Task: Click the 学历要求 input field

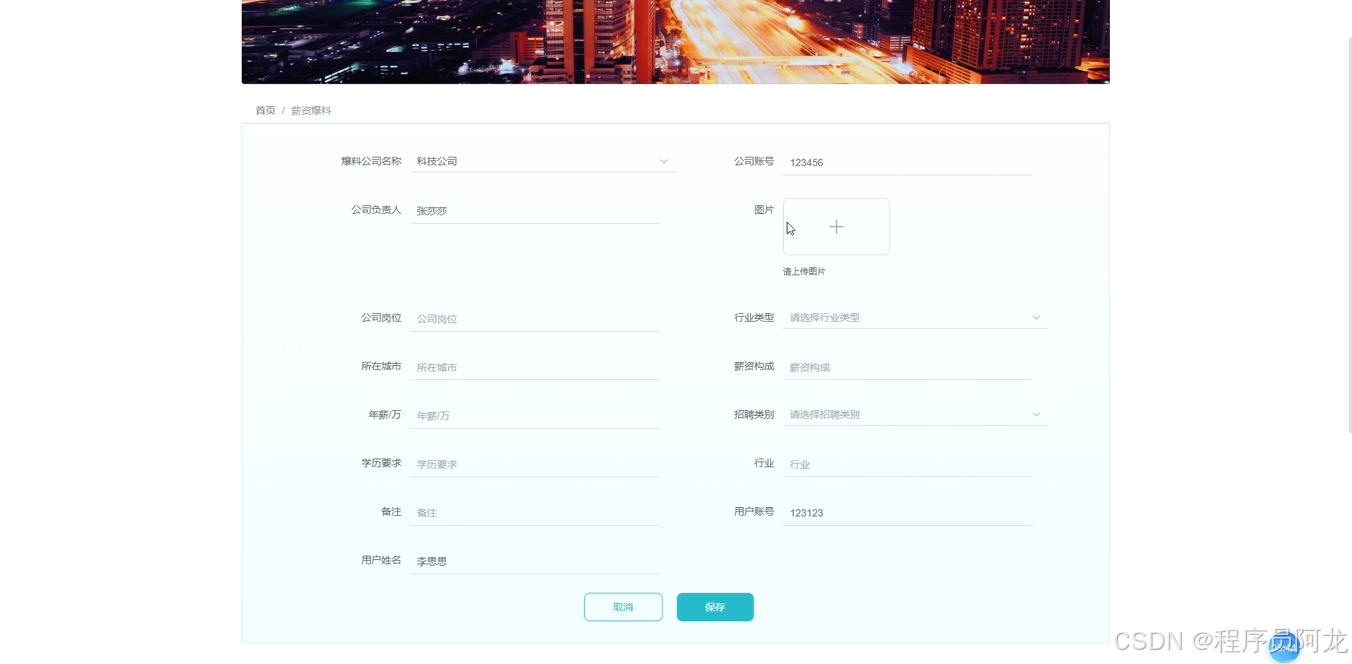Action: coord(535,463)
